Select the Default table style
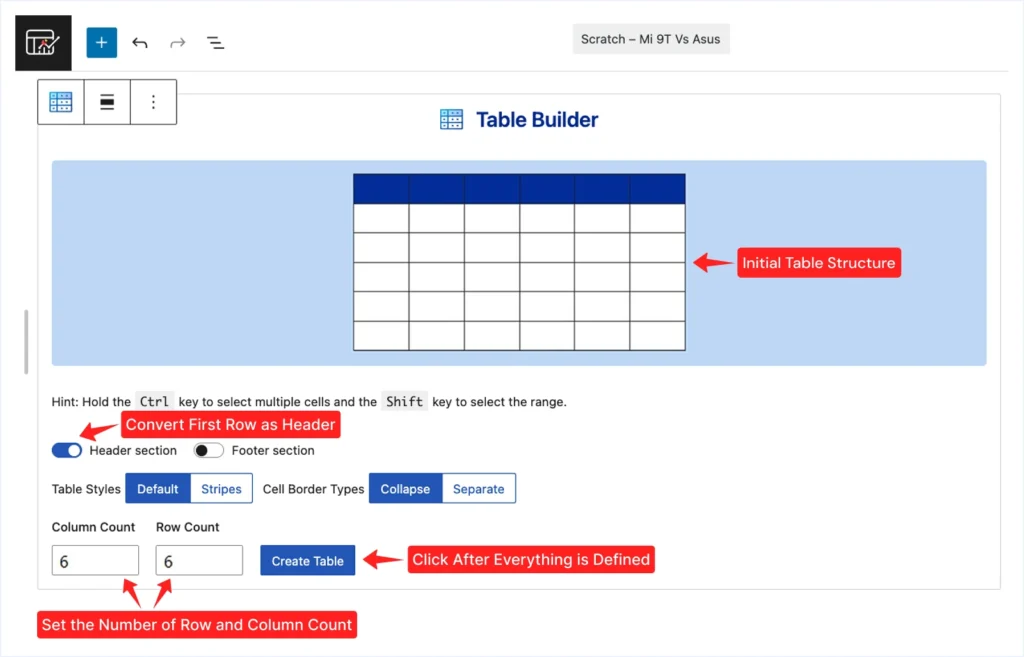 (x=157, y=489)
